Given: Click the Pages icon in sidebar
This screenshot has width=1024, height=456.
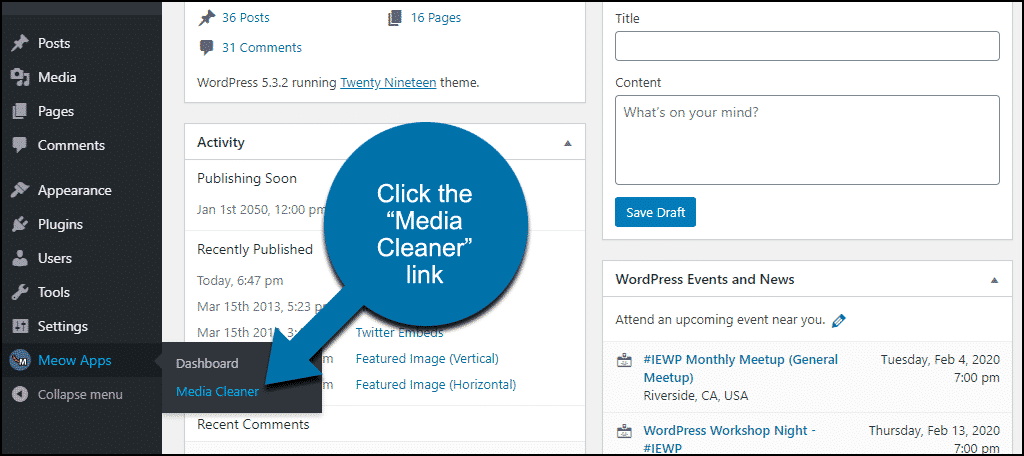Looking at the screenshot, I should point(20,111).
